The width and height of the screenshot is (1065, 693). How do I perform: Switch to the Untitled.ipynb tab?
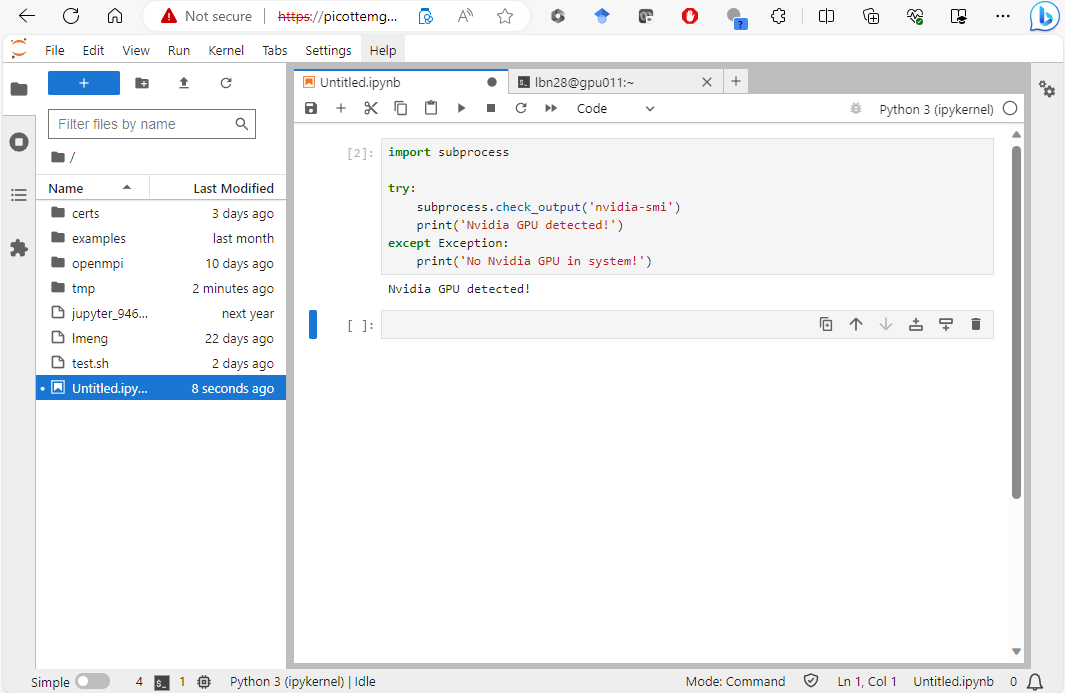(401, 82)
